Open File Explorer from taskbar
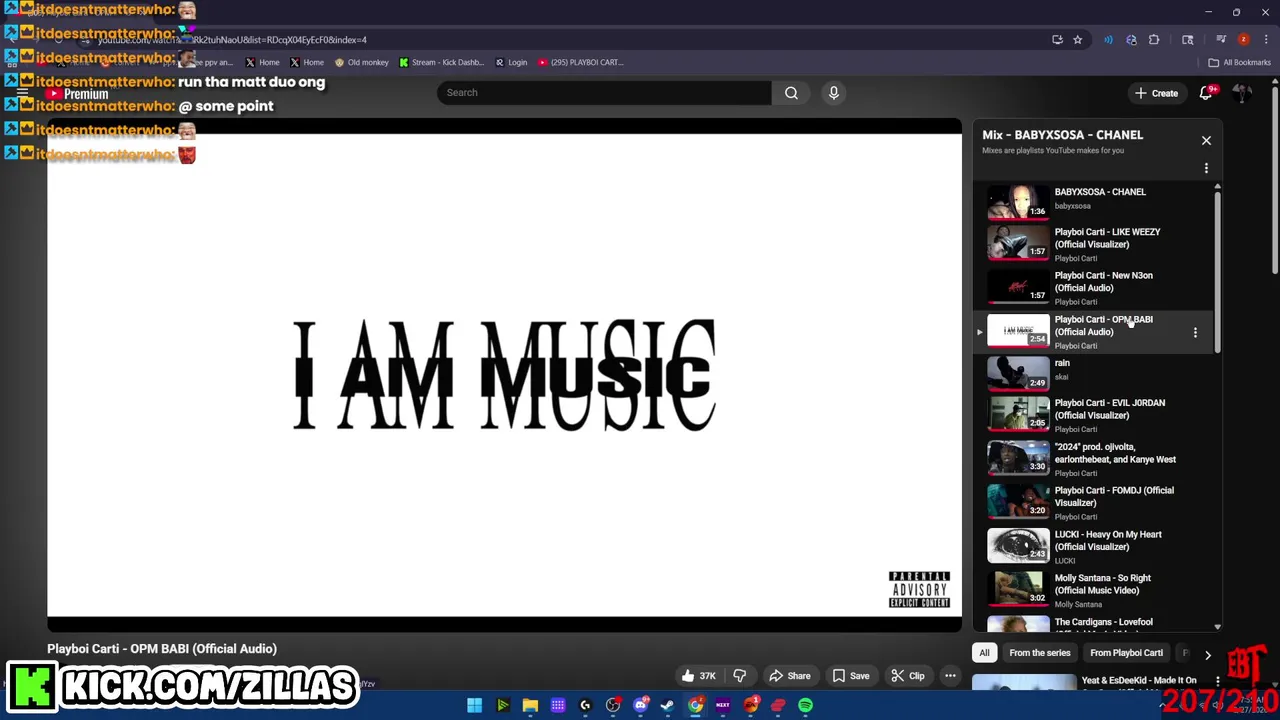1280x720 pixels. tap(530, 705)
